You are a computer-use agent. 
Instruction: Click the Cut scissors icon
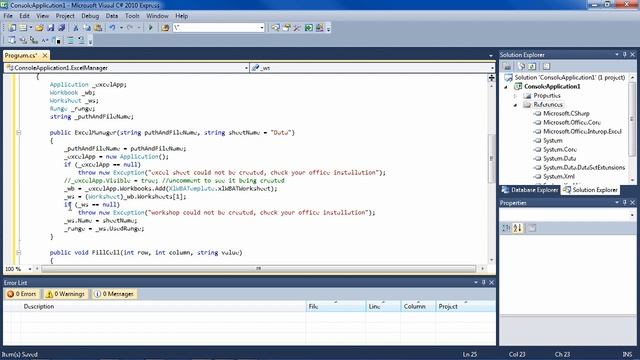coord(76,28)
